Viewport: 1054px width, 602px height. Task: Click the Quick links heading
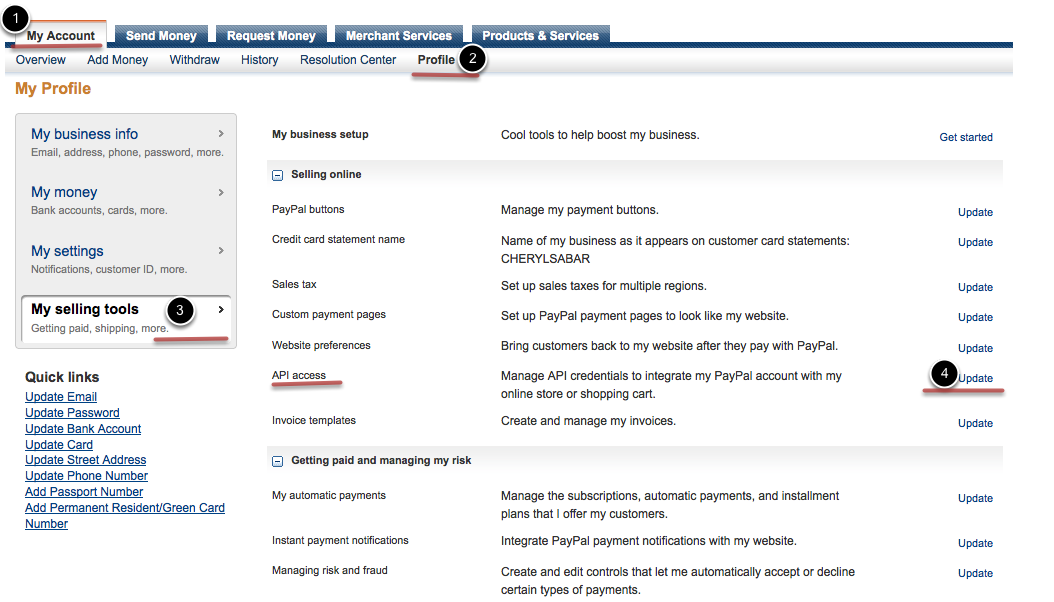click(62, 377)
